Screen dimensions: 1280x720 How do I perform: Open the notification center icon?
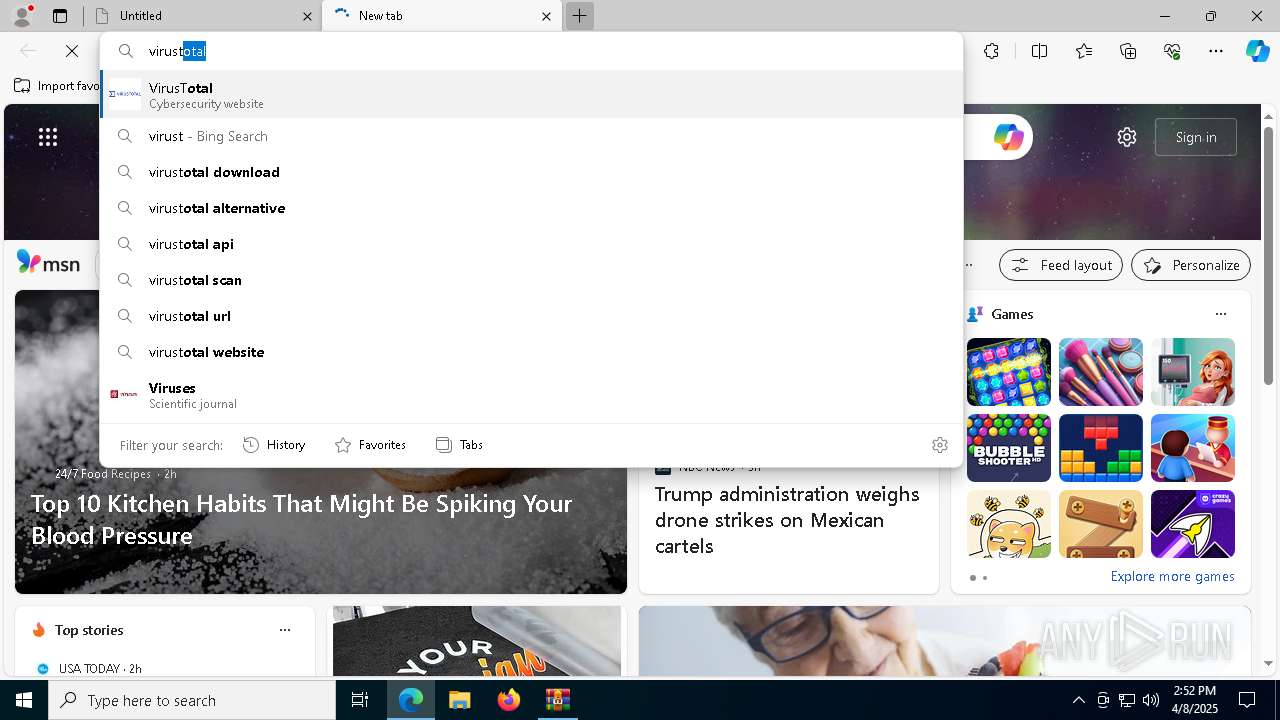1247,700
